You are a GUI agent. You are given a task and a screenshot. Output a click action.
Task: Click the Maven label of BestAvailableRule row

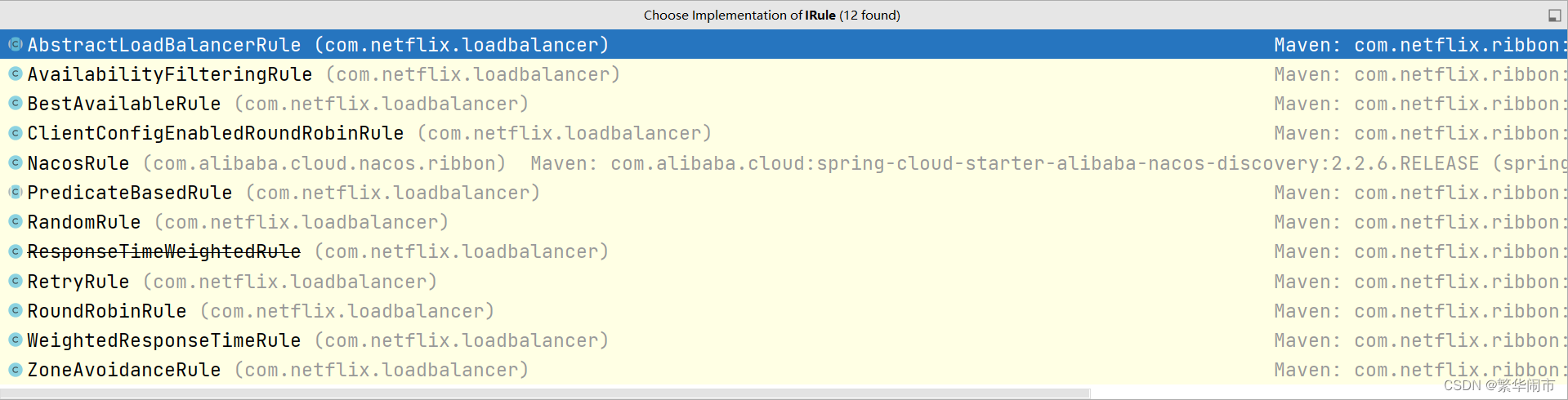(1307, 104)
